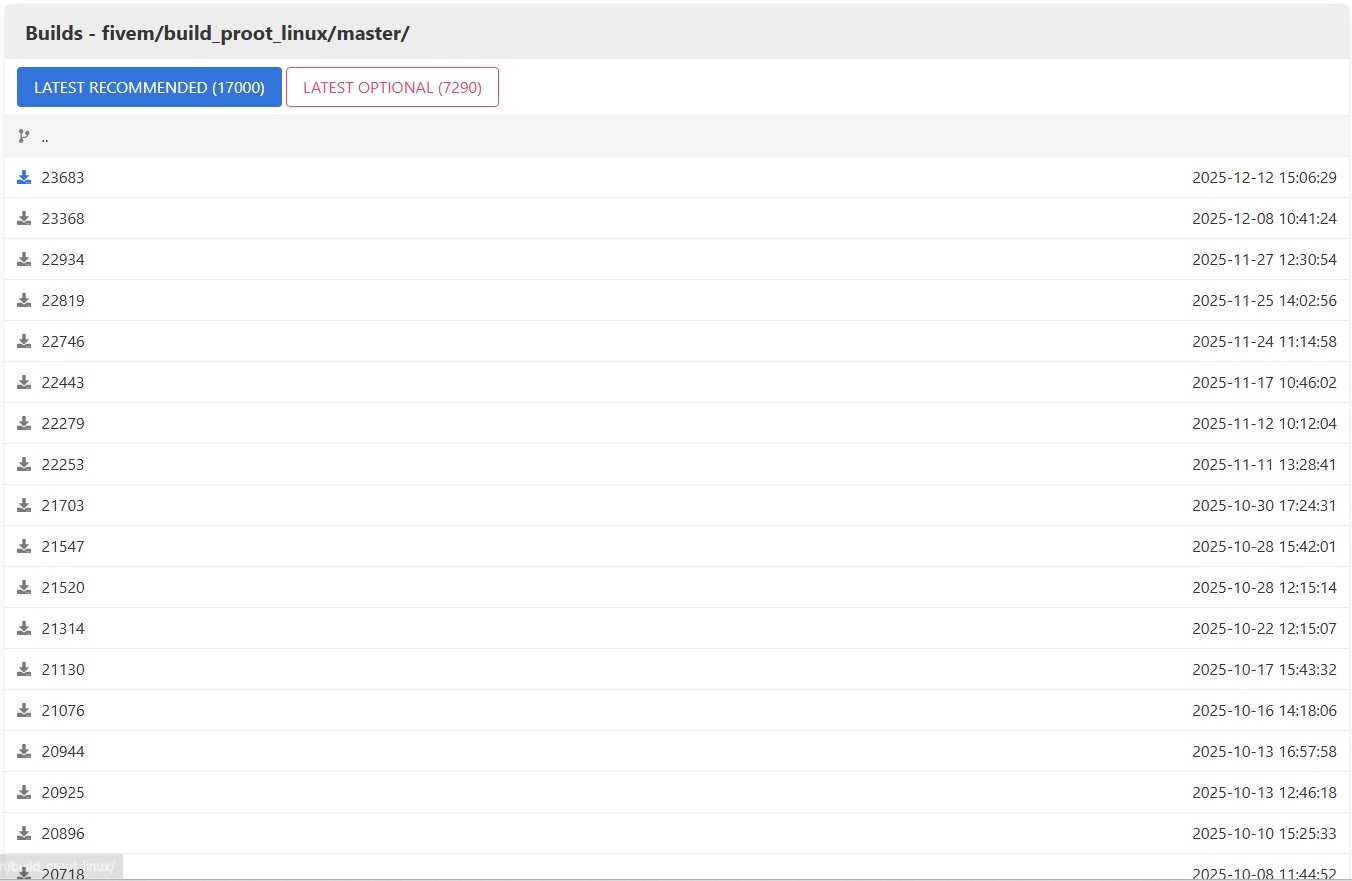Click the Latest Optional (7290) button
This screenshot has width=1352, height=881.
392,87
